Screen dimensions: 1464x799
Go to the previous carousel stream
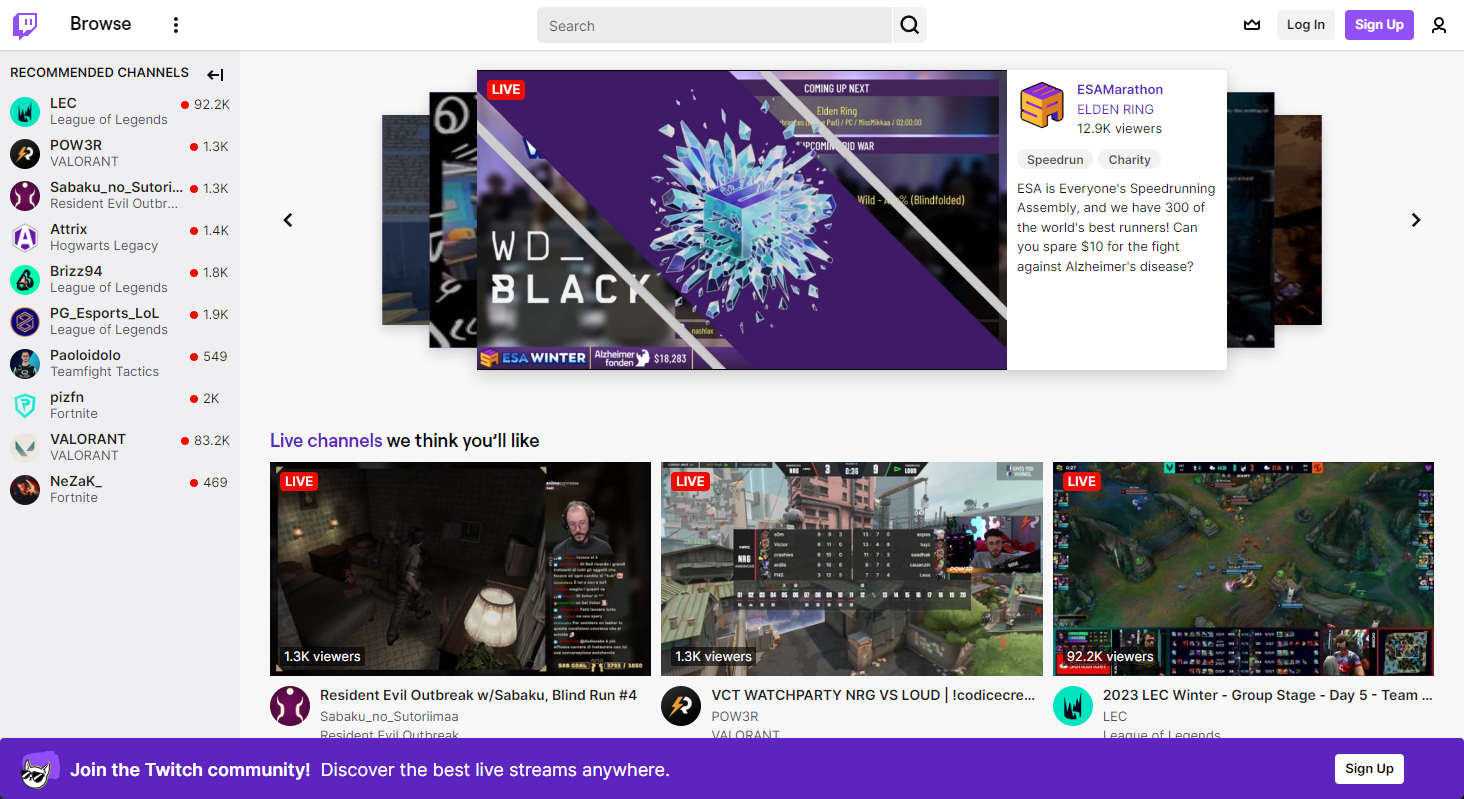coord(288,220)
